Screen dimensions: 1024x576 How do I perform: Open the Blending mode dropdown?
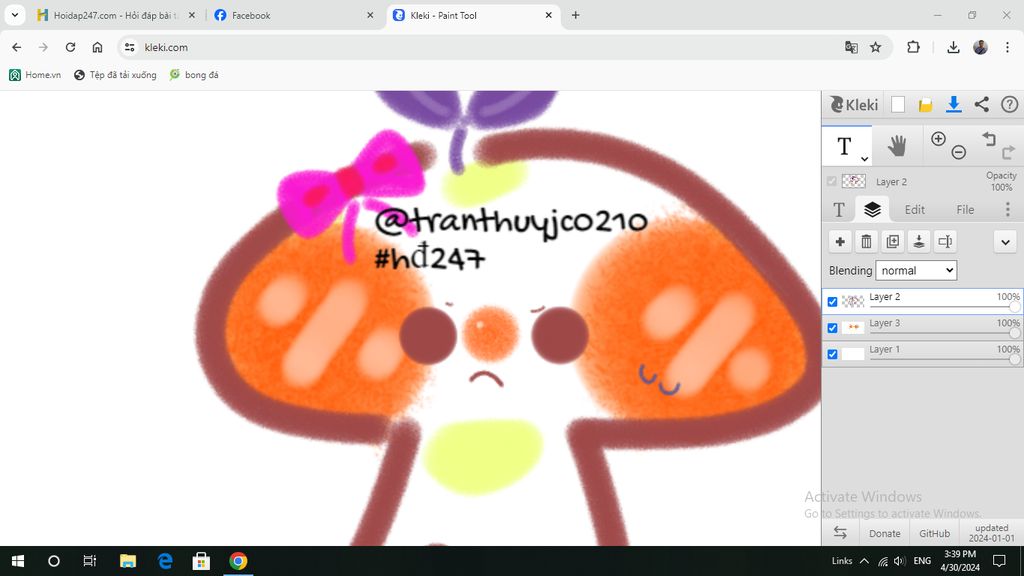pos(916,270)
